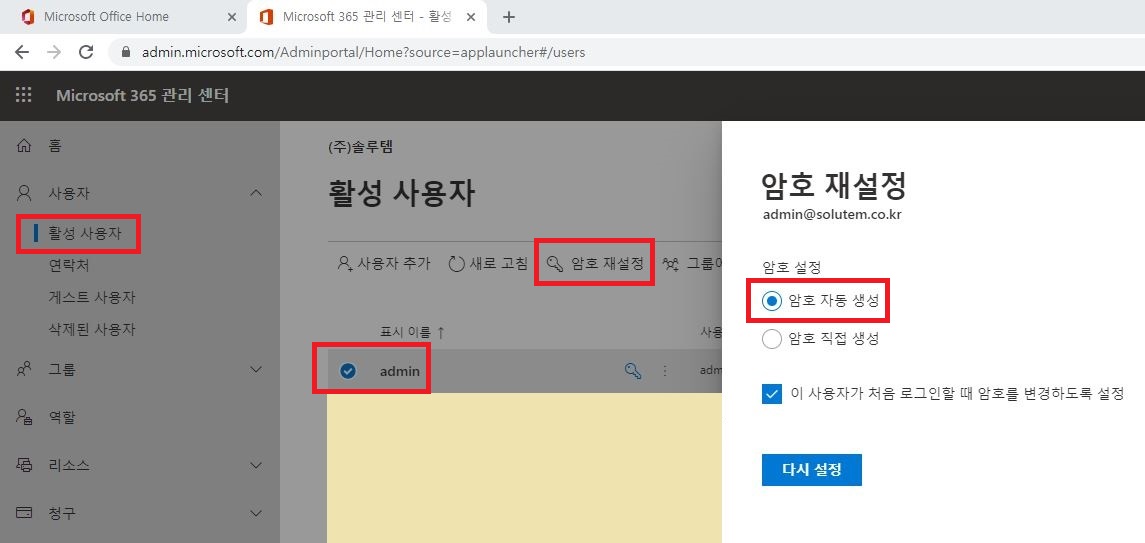Click the 활성 사용자 page heading
1145x543 pixels.
[x=402, y=194]
